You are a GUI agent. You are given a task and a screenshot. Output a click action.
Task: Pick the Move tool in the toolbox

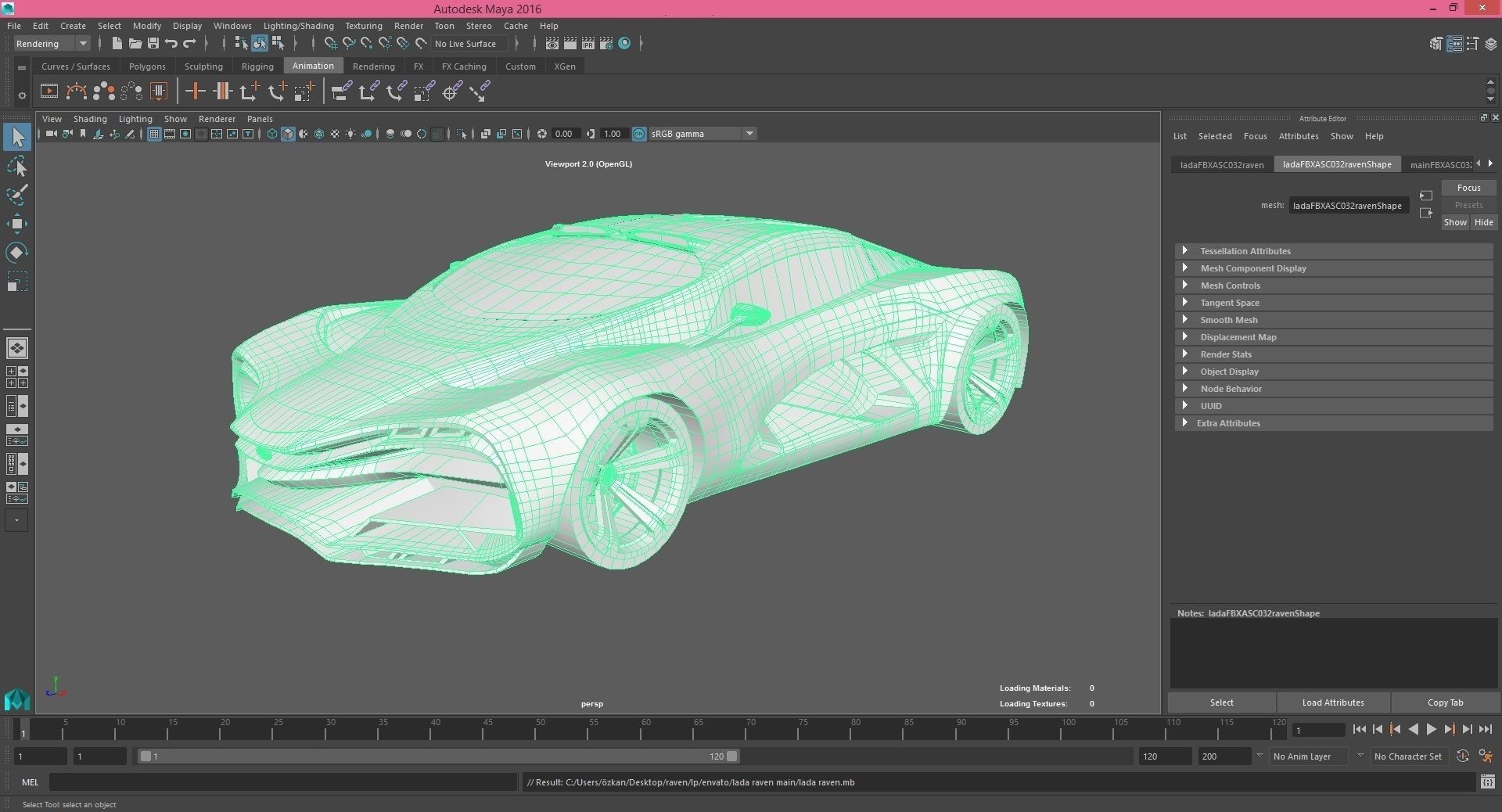tap(17, 224)
